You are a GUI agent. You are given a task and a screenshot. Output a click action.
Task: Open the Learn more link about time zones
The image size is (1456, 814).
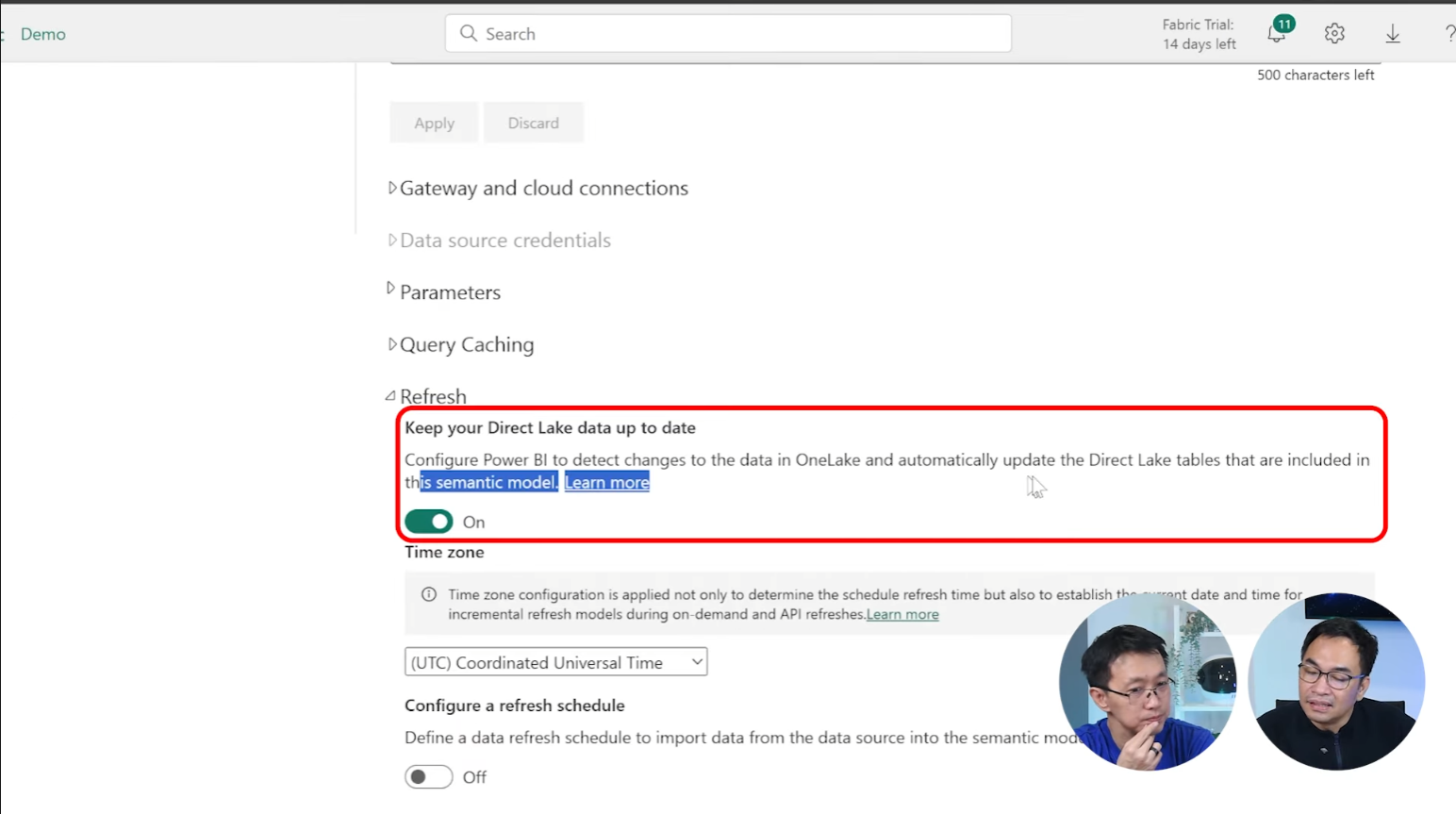click(902, 614)
